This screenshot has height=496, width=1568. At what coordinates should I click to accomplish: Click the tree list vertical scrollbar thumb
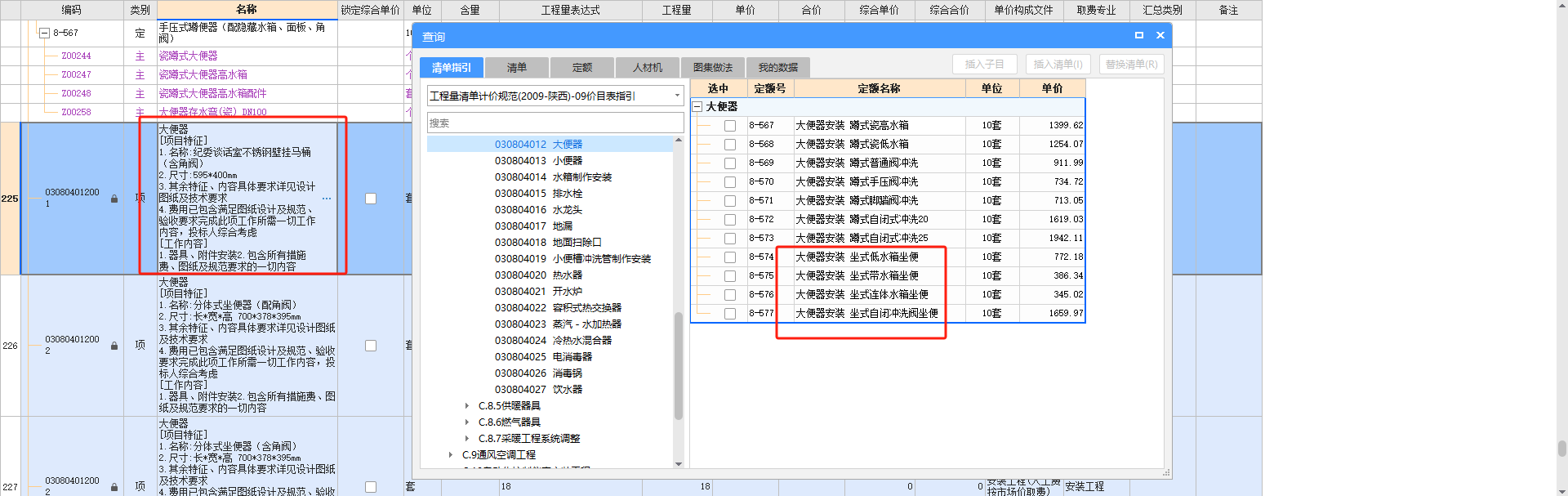[x=678, y=365]
